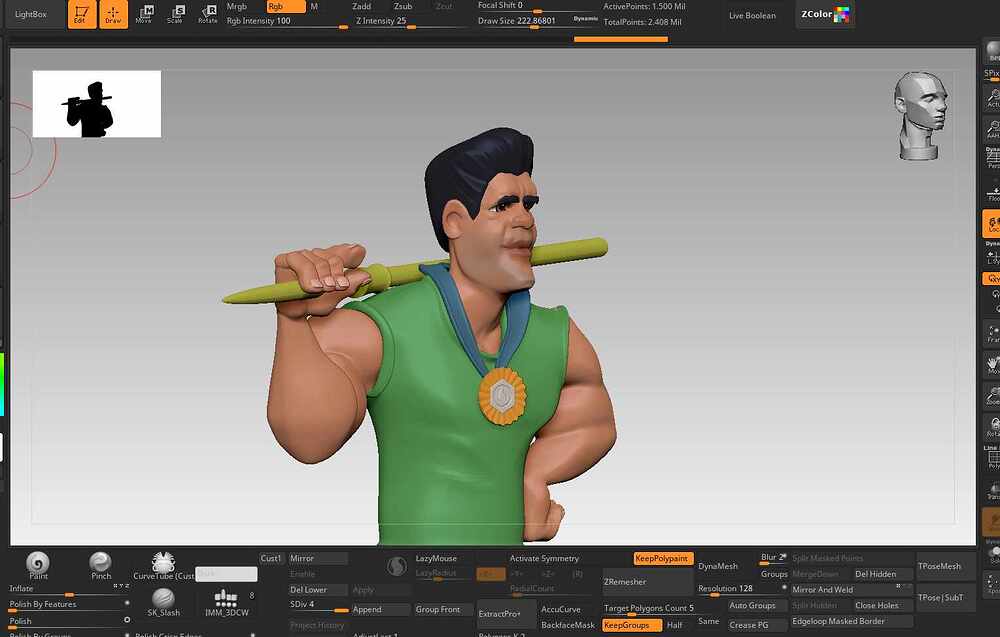Toggle the Rgb paint mode
Viewport: 1000px width, 637px height.
tap(286, 6)
